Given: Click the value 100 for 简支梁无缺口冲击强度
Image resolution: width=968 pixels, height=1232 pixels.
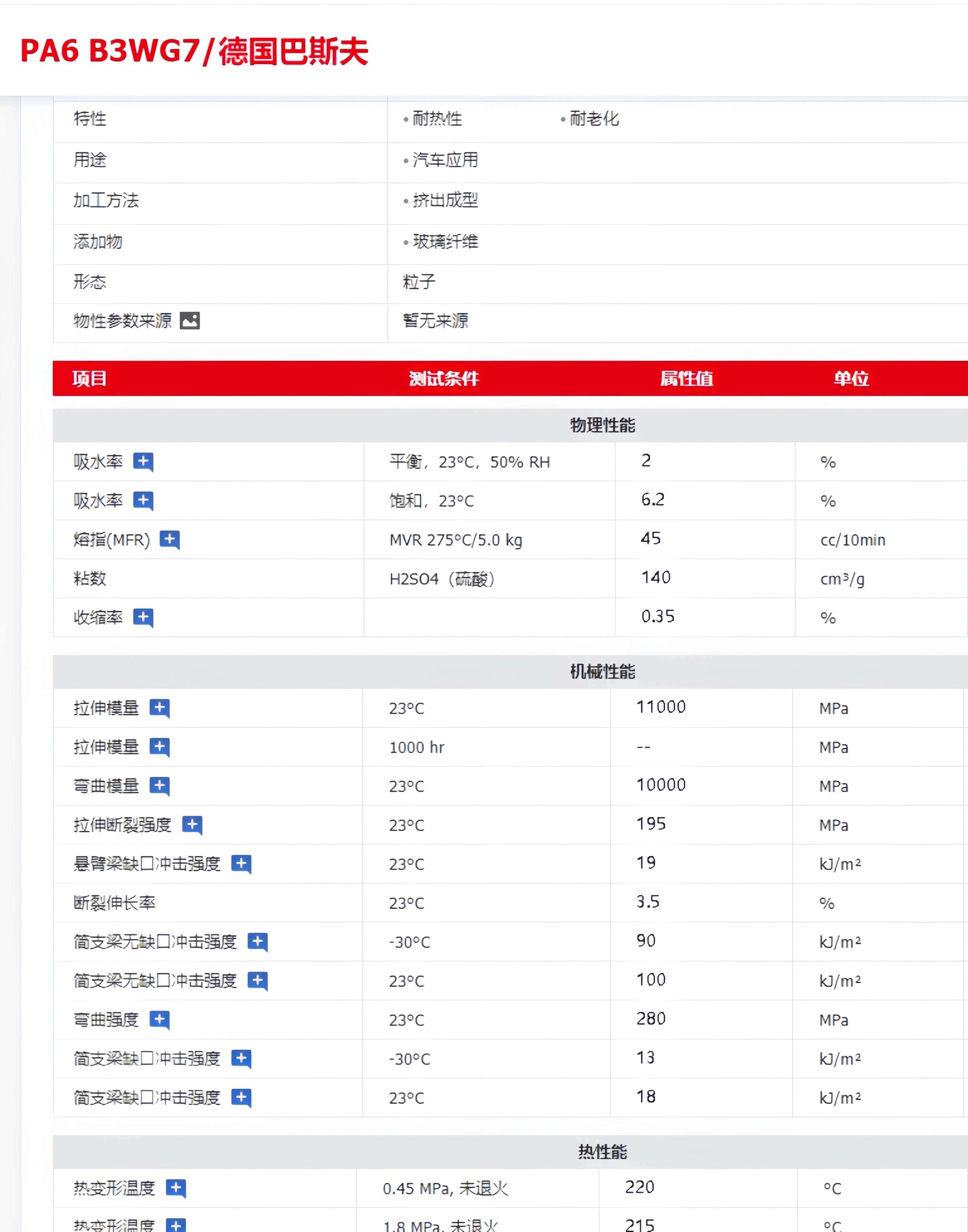Looking at the screenshot, I should 651,980.
